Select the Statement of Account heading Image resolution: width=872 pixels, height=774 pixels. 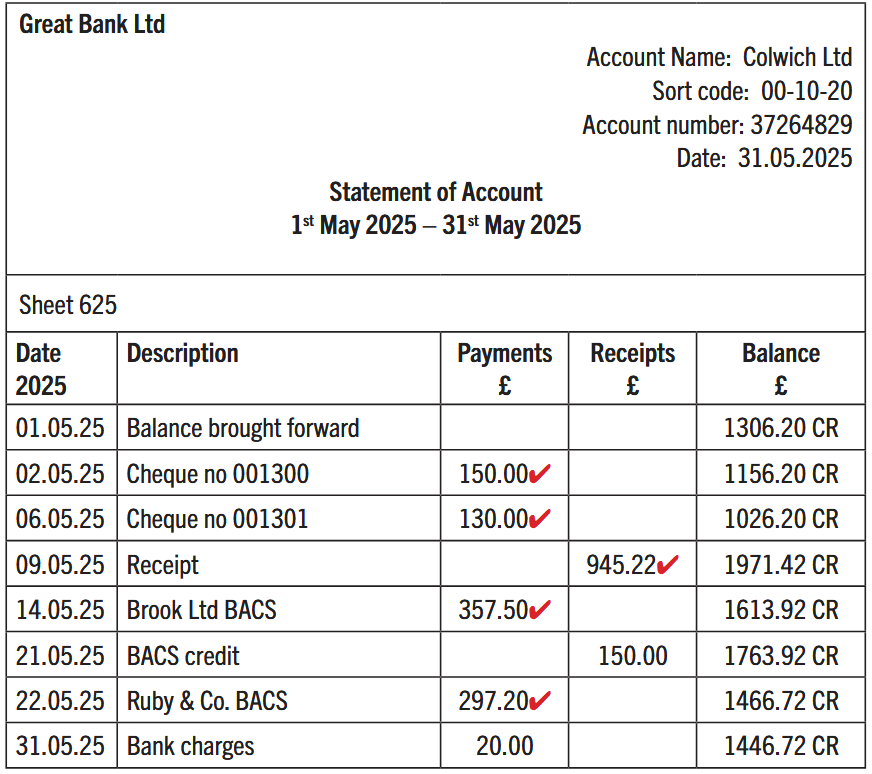click(436, 192)
